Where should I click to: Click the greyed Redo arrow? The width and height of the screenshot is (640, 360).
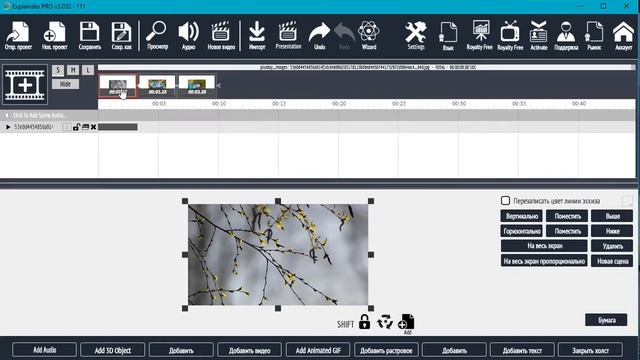coord(344,36)
